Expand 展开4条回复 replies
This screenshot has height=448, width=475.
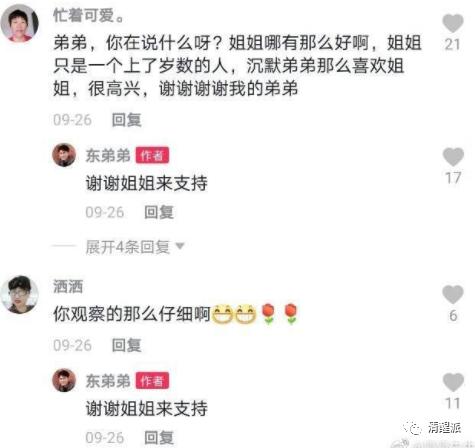(128, 247)
